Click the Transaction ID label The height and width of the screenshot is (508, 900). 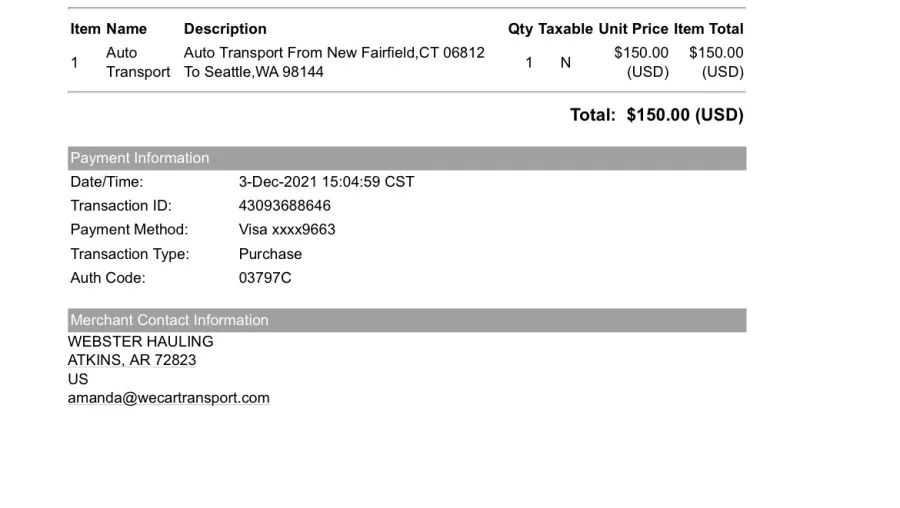point(121,205)
